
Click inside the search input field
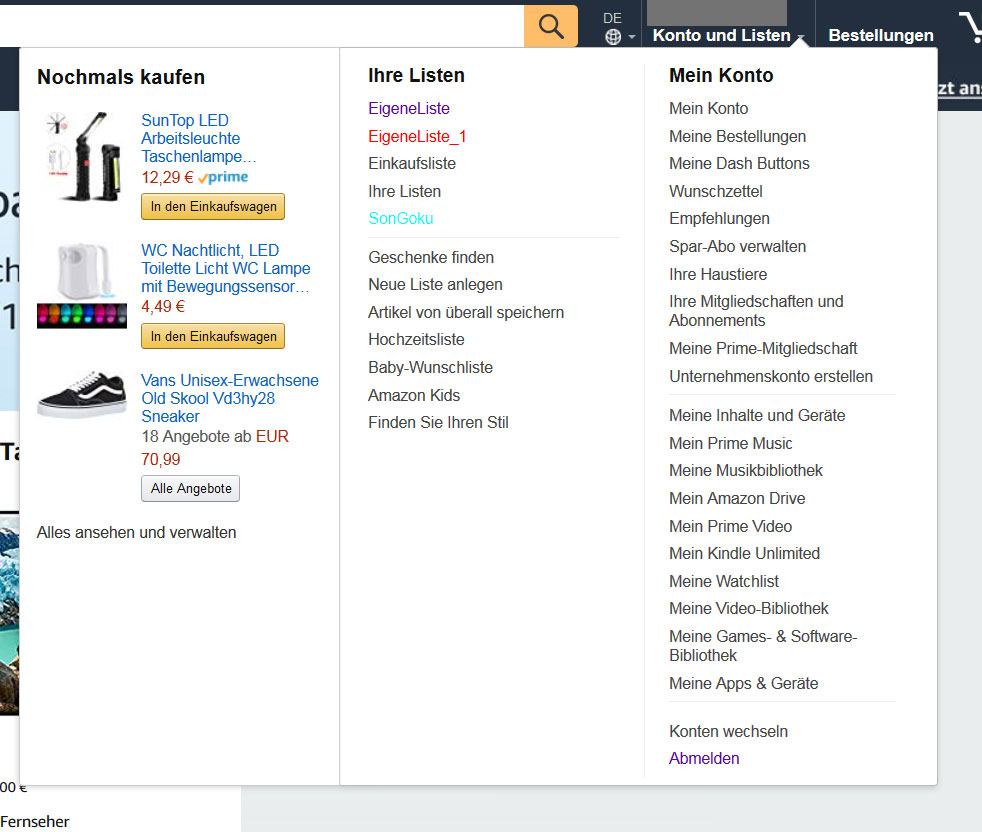[260, 26]
